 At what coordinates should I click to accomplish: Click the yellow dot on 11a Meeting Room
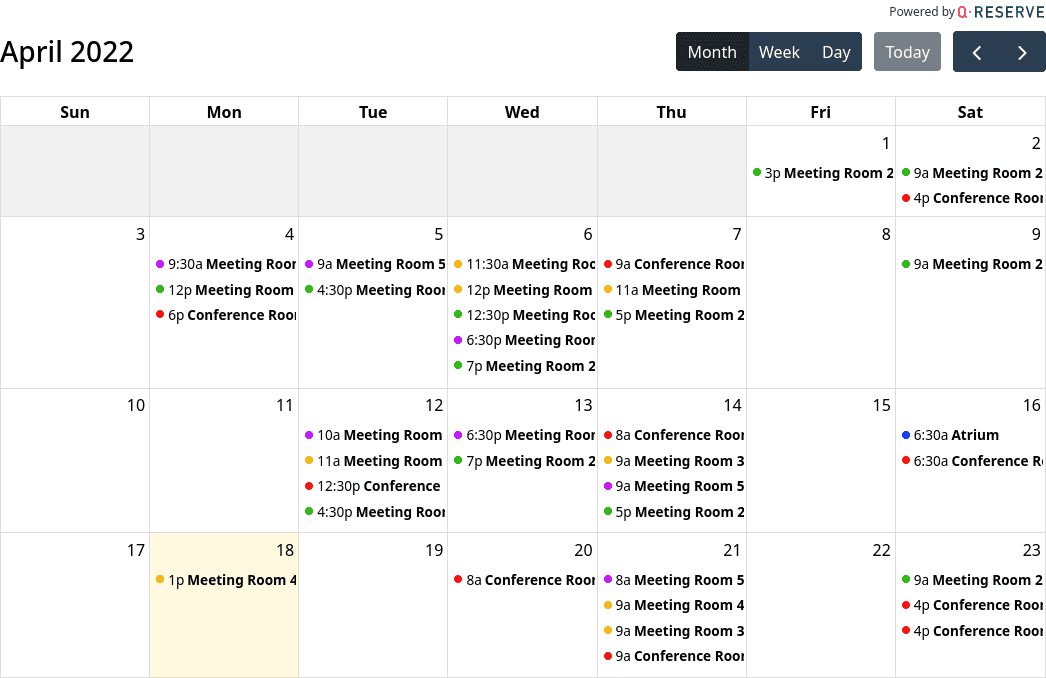point(609,289)
